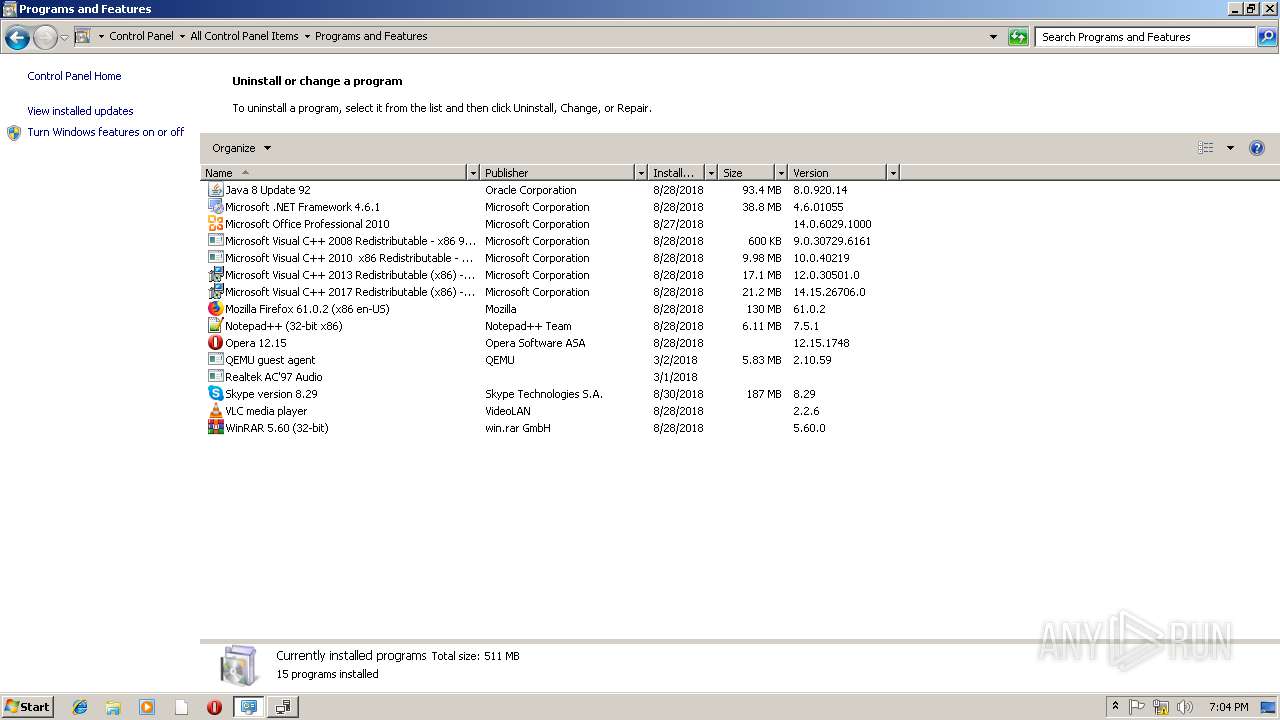The width and height of the screenshot is (1280, 720).
Task: Select the Java 8 Update 92 icon
Action: click(x=215, y=190)
